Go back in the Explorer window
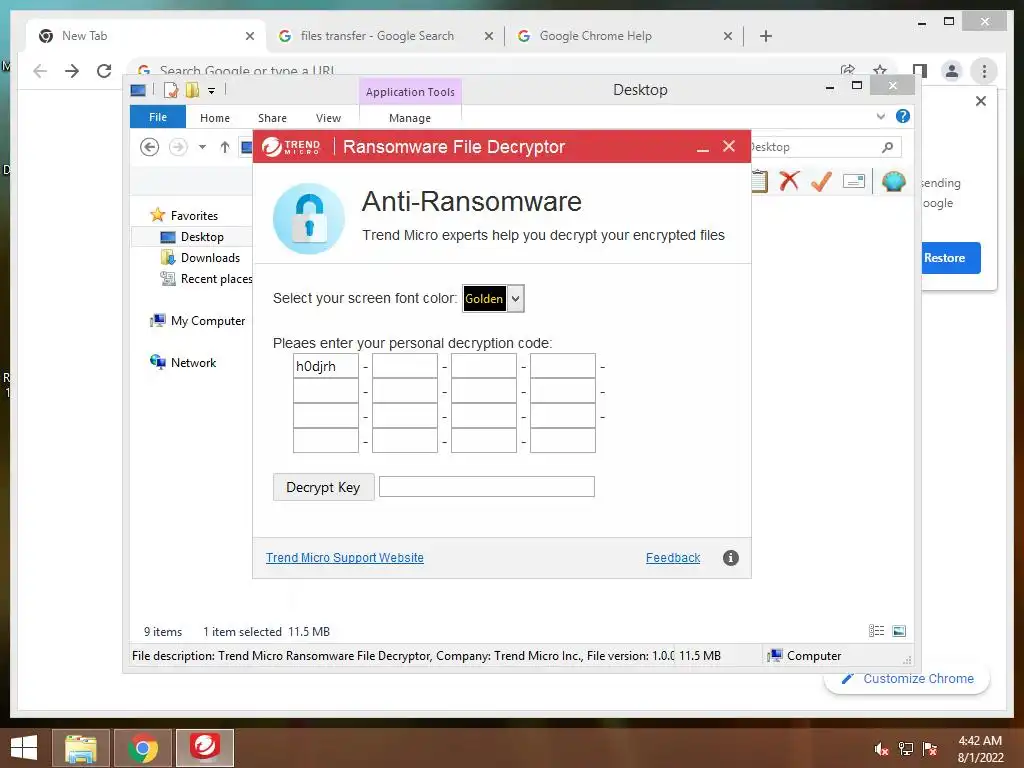Image resolution: width=1024 pixels, height=768 pixels. pos(150,148)
